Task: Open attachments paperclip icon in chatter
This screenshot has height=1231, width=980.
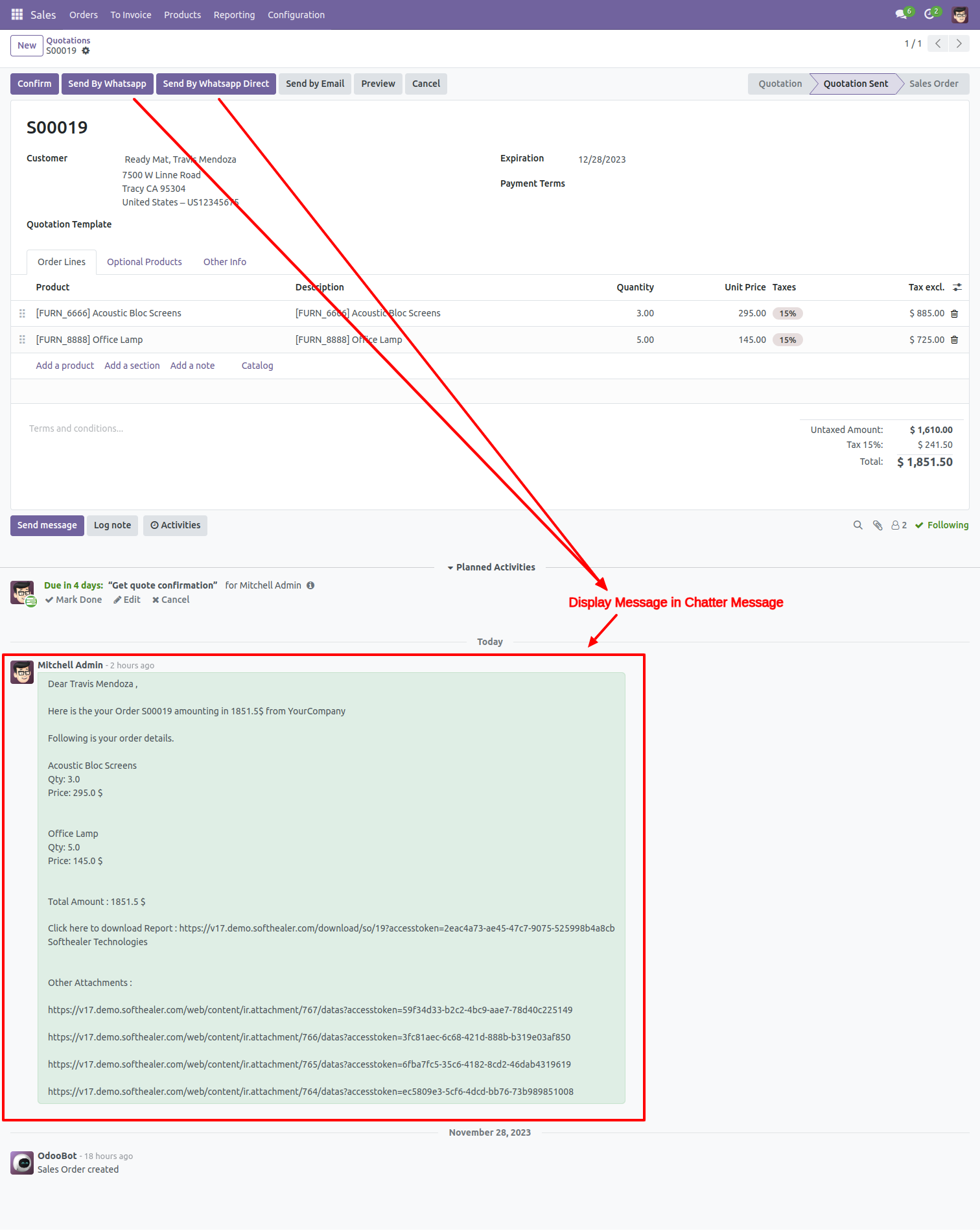Action: pos(878,526)
